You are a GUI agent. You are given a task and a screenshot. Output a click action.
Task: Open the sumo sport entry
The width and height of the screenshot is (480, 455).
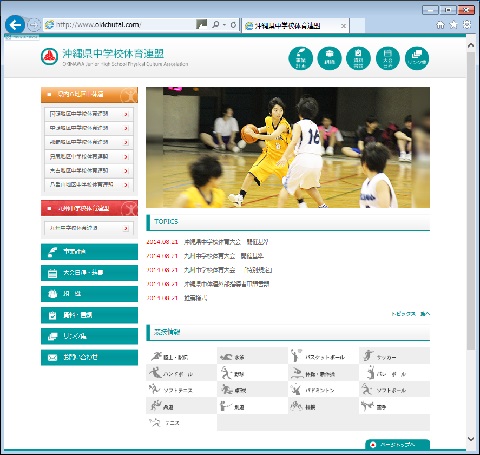coord(323,406)
